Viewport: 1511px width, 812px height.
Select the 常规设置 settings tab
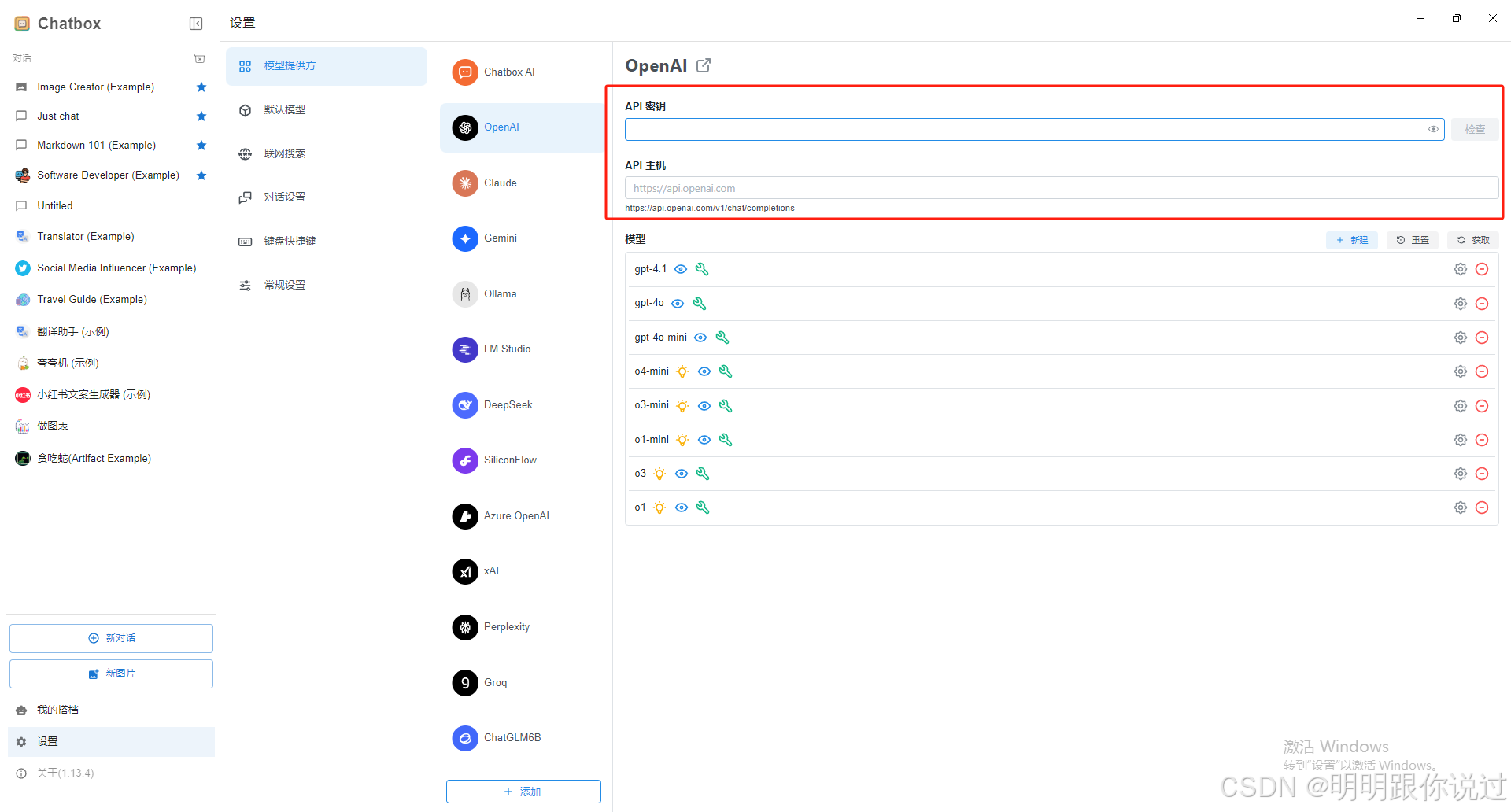[x=327, y=285]
